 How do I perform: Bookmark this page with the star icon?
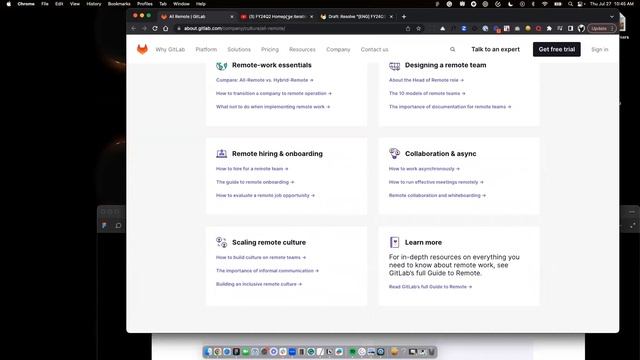(x=418, y=29)
